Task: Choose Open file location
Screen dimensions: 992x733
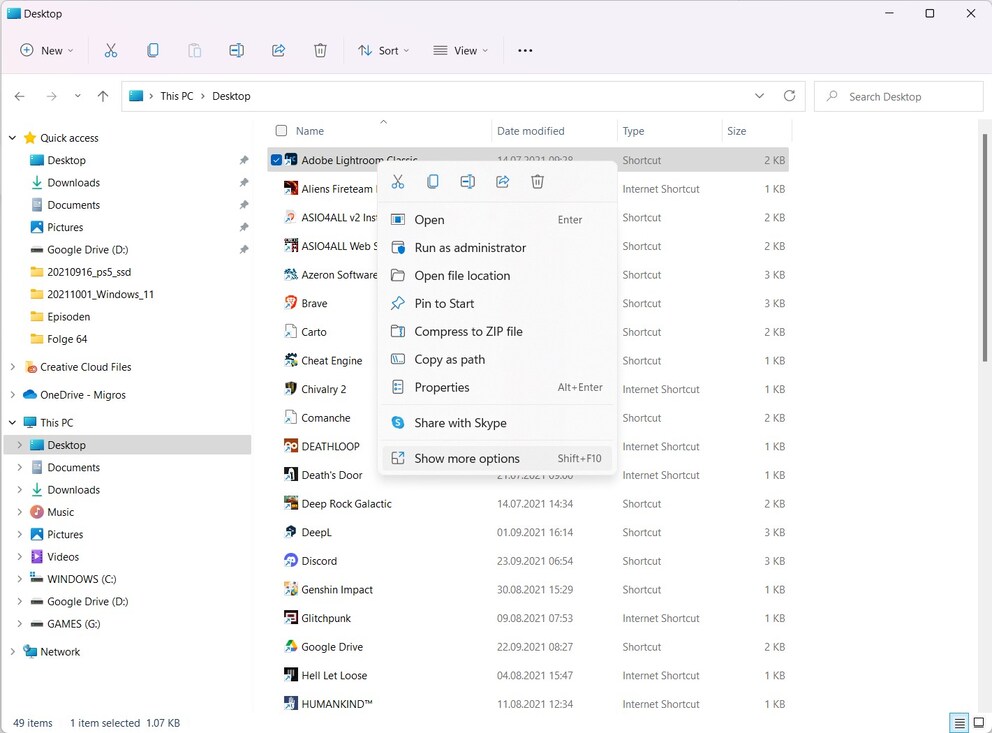Action: click(x=497, y=275)
